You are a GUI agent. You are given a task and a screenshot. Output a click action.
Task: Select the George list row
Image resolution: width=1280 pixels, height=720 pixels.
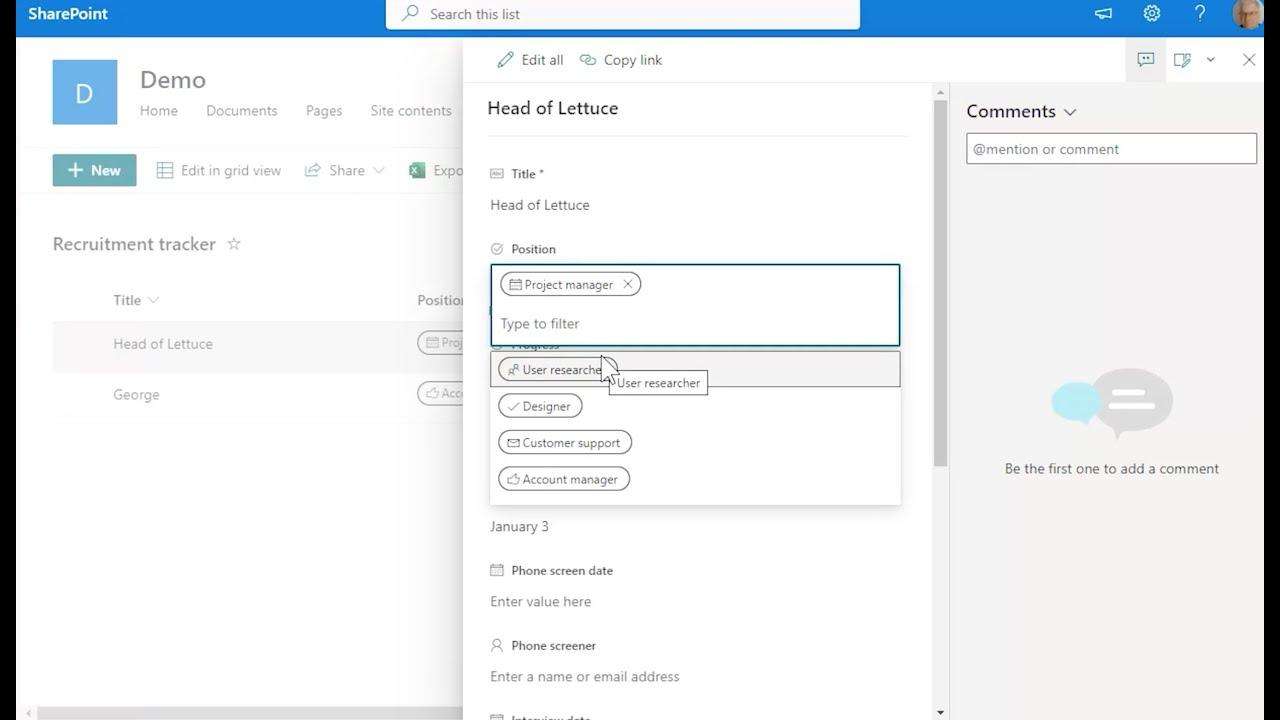[258, 394]
